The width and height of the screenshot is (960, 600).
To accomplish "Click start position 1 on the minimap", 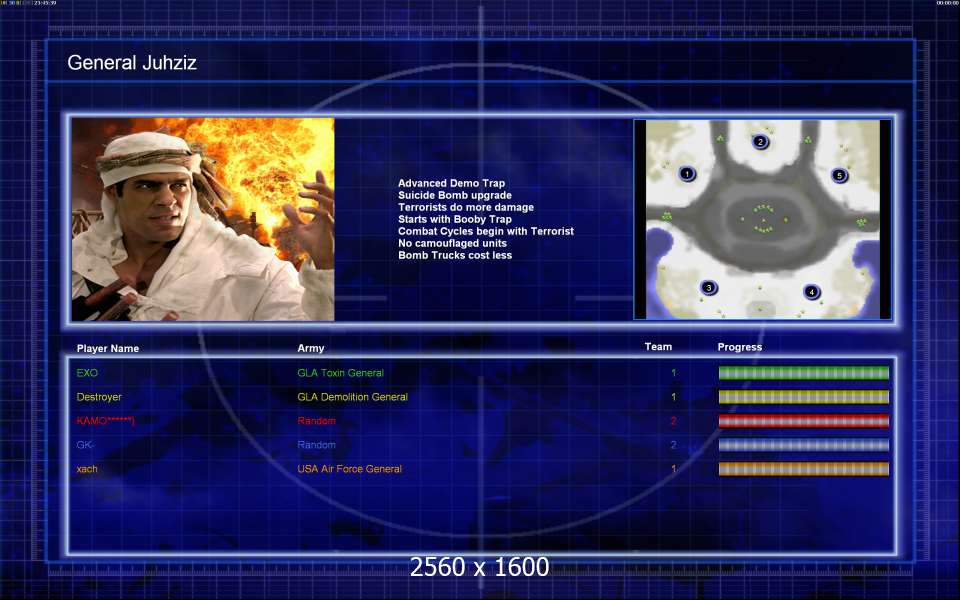I will (x=687, y=174).
